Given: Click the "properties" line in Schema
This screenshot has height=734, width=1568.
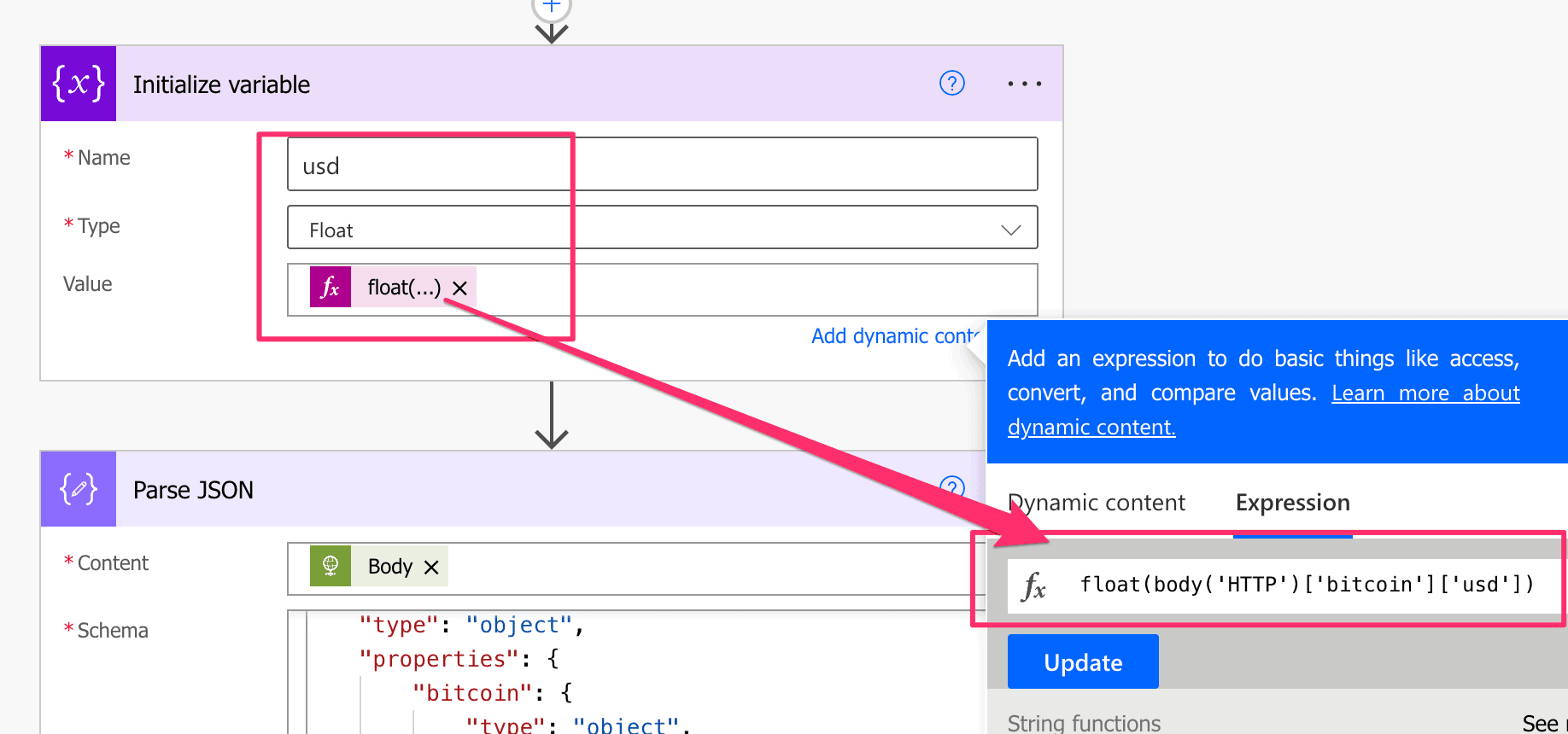Looking at the screenshot, I should click(x=459, y=659).
